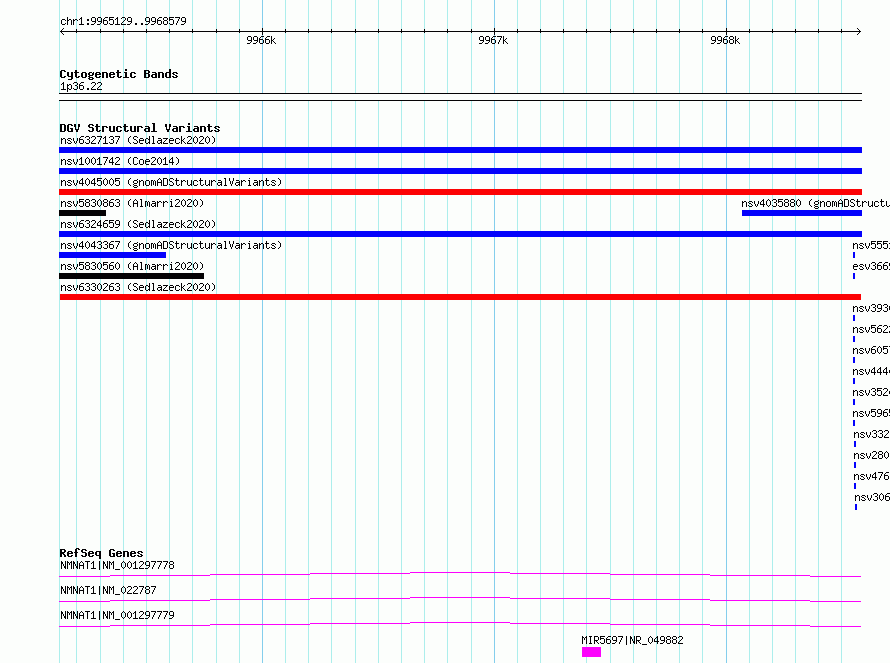
Task: Open the MIR5697|NR_049882 gene label
Action: point(632,640)
